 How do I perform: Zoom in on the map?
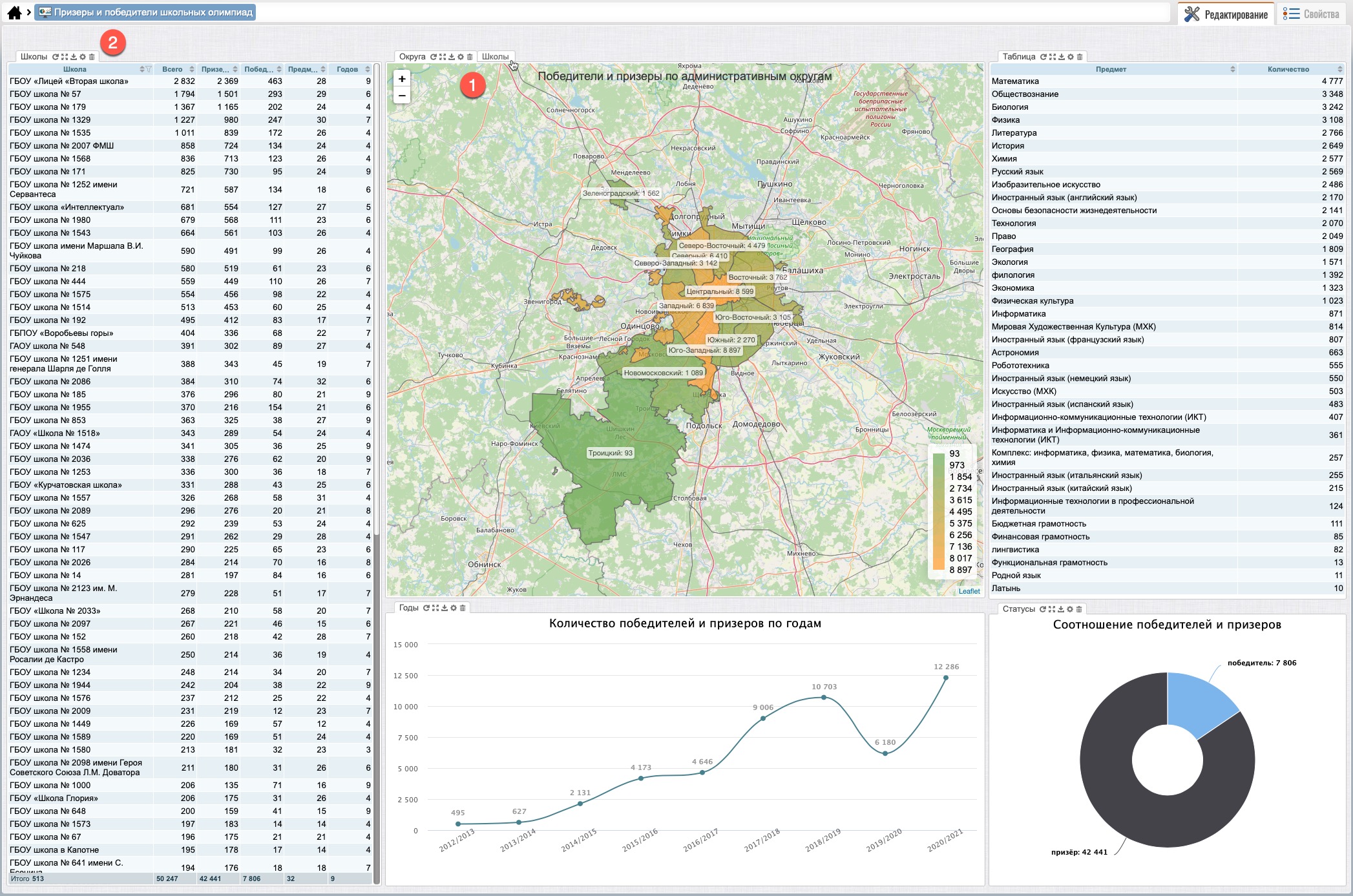[402, 79]
